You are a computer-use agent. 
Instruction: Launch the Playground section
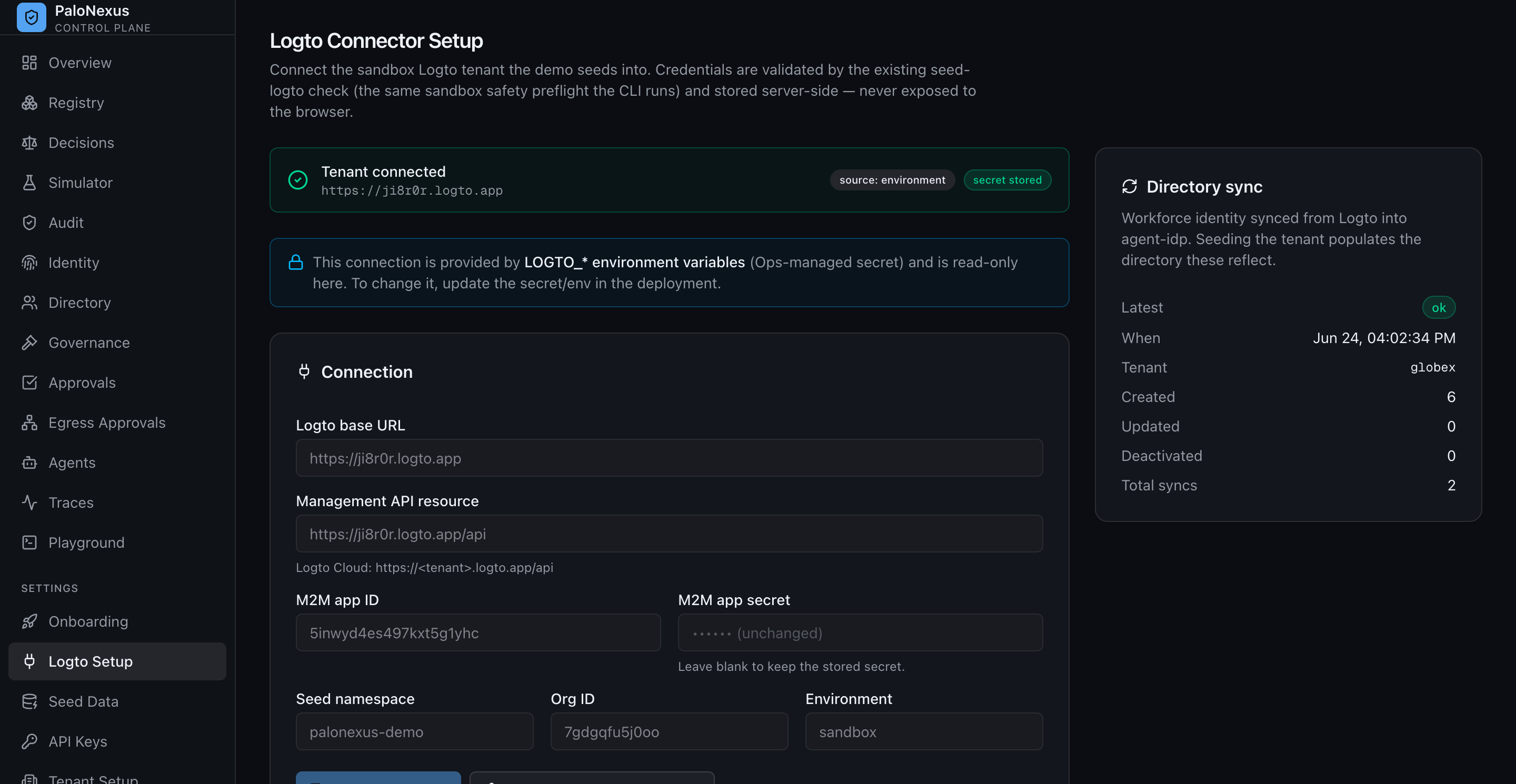click(x=117, y=543)
